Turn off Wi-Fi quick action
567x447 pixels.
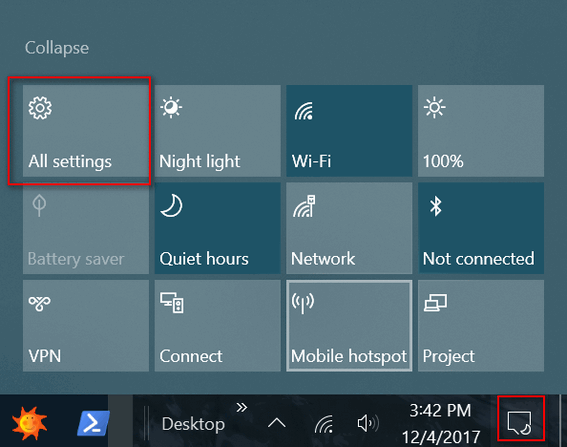(349, 131)
